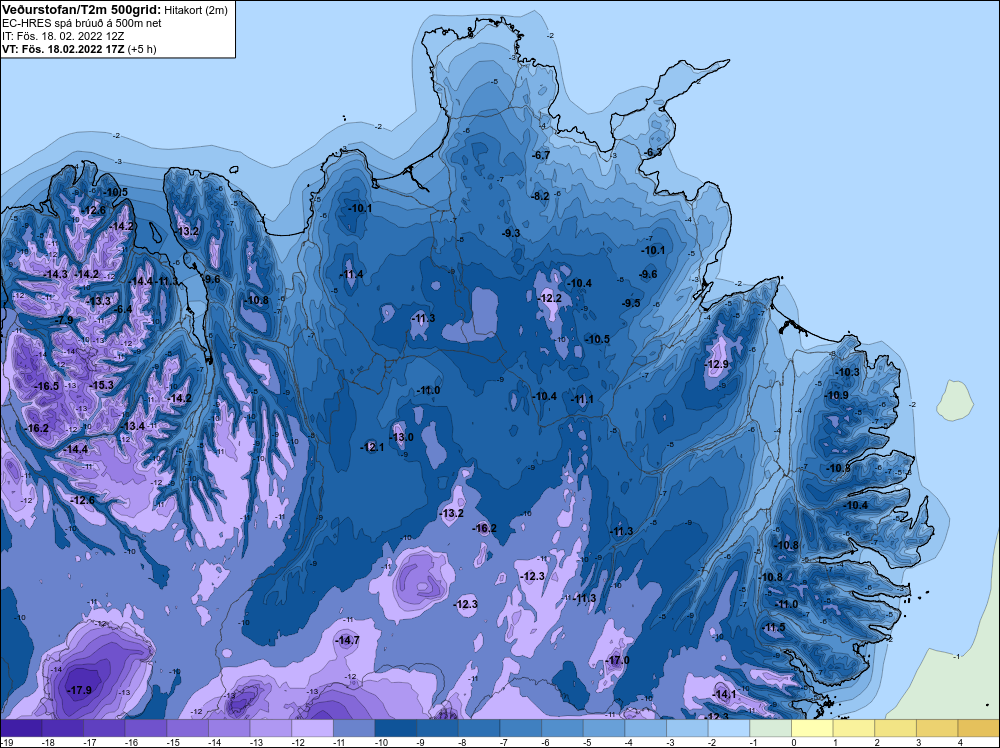This screenshot has height=748, width=1000.
Task: Click the -15.3 temperature label on the map
Action: (101, 385)
